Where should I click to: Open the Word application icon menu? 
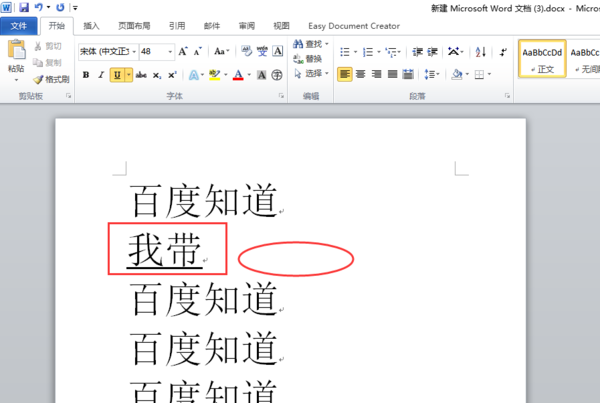pyautogui.click(x=6, y=7)
